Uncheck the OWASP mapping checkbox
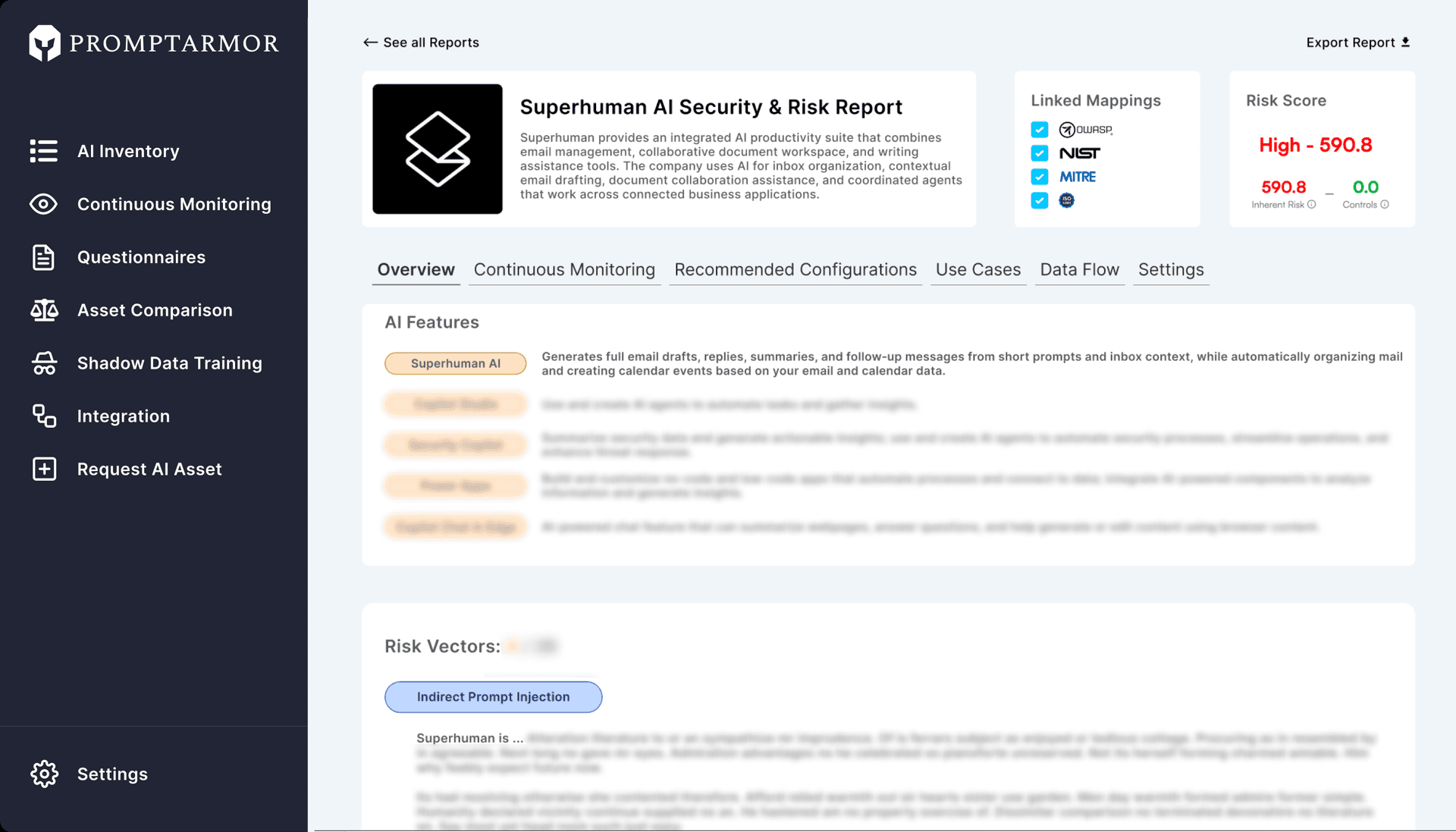 tap(1040, 130)
